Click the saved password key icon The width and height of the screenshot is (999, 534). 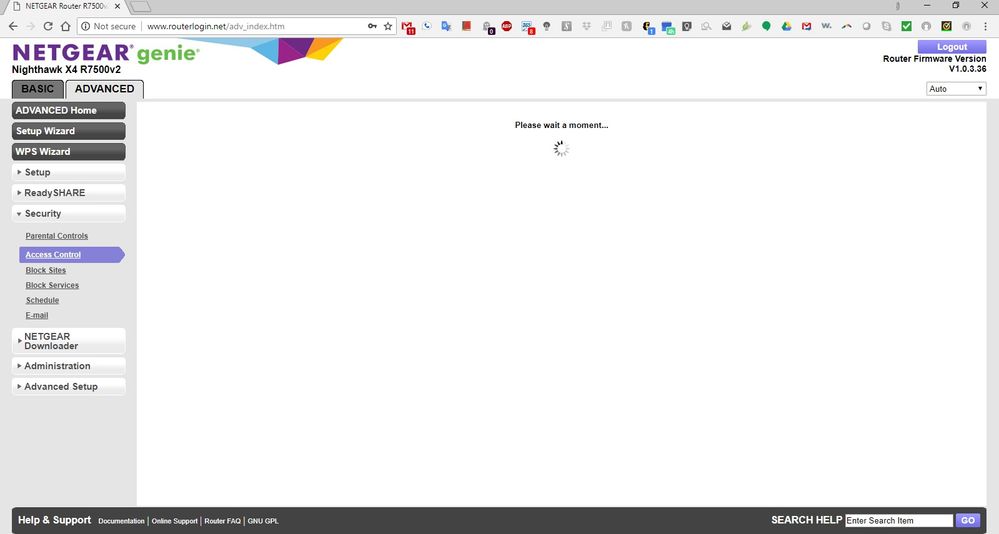point(372,26)
